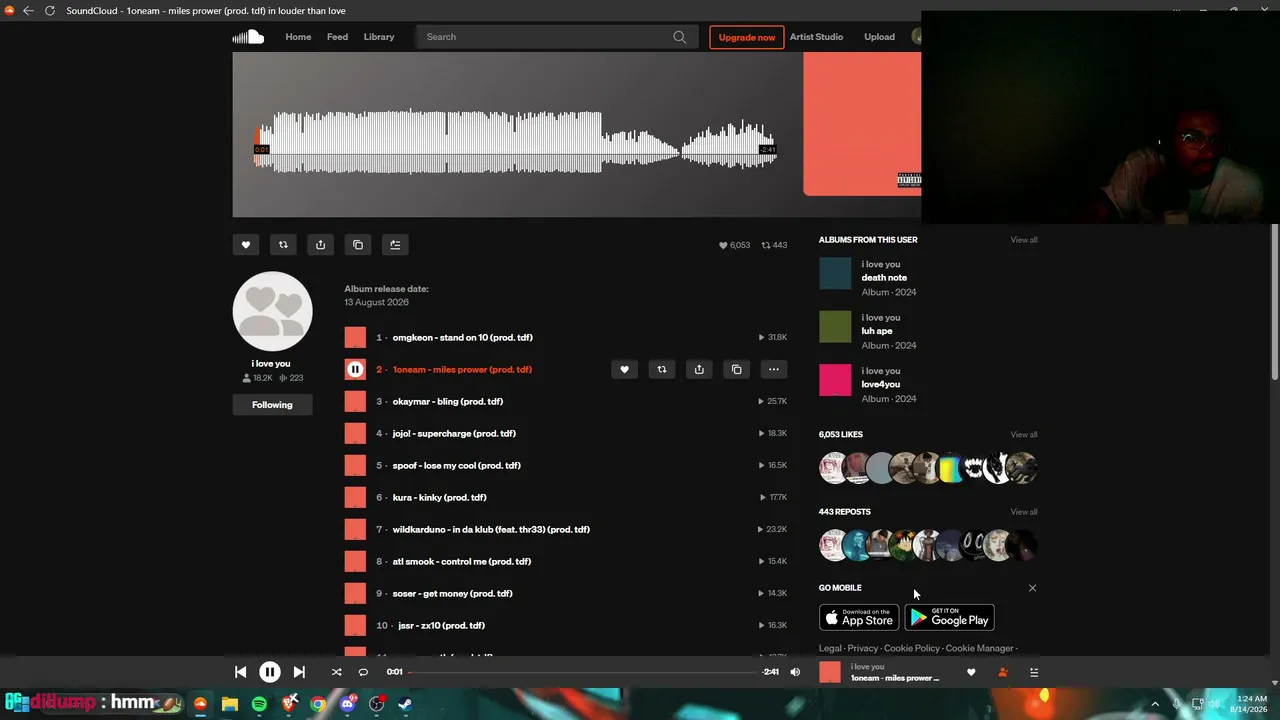Image resolution: width=1280 pixels, height=720 pixels.
Task: Go back using the browser back arrow
Action: tap(28, 11)
